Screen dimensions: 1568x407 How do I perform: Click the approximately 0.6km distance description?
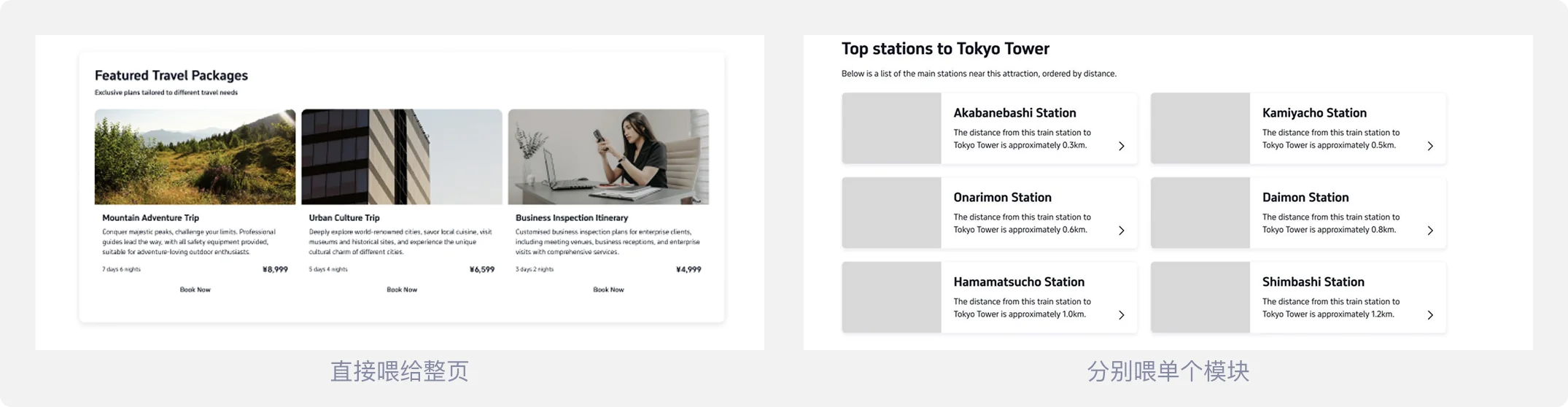(x=1022, y=223)
